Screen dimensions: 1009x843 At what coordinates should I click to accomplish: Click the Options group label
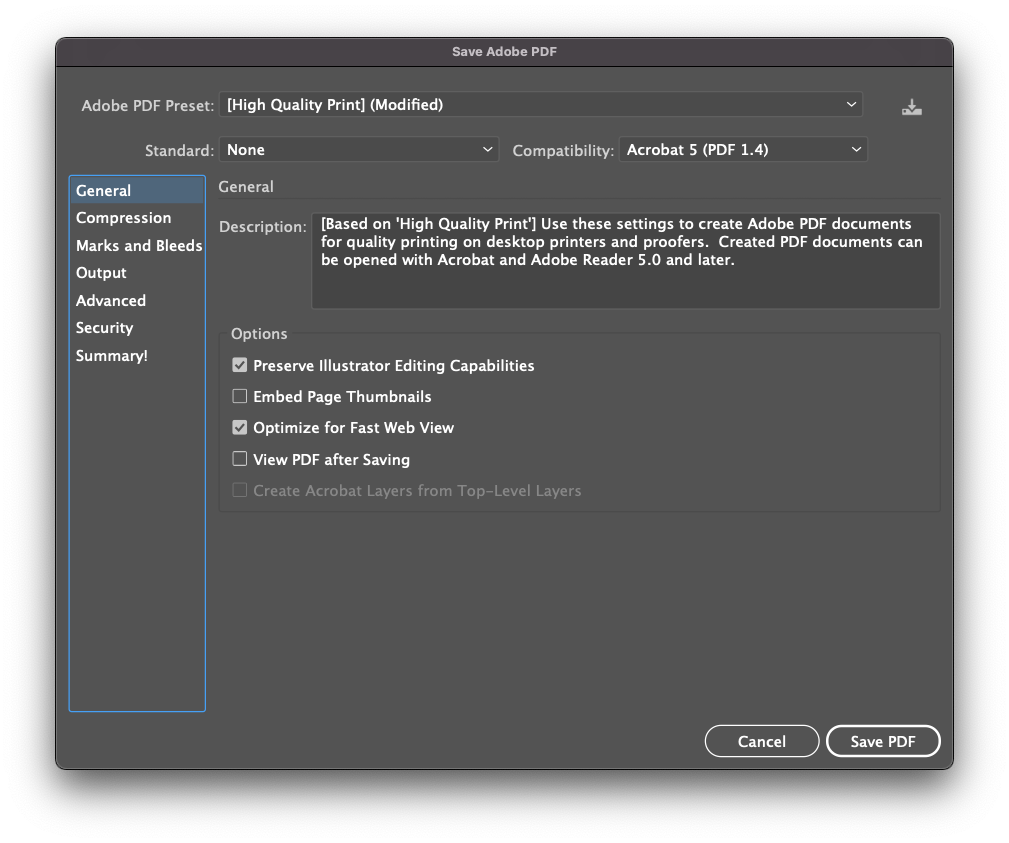[x=259, y=333]
